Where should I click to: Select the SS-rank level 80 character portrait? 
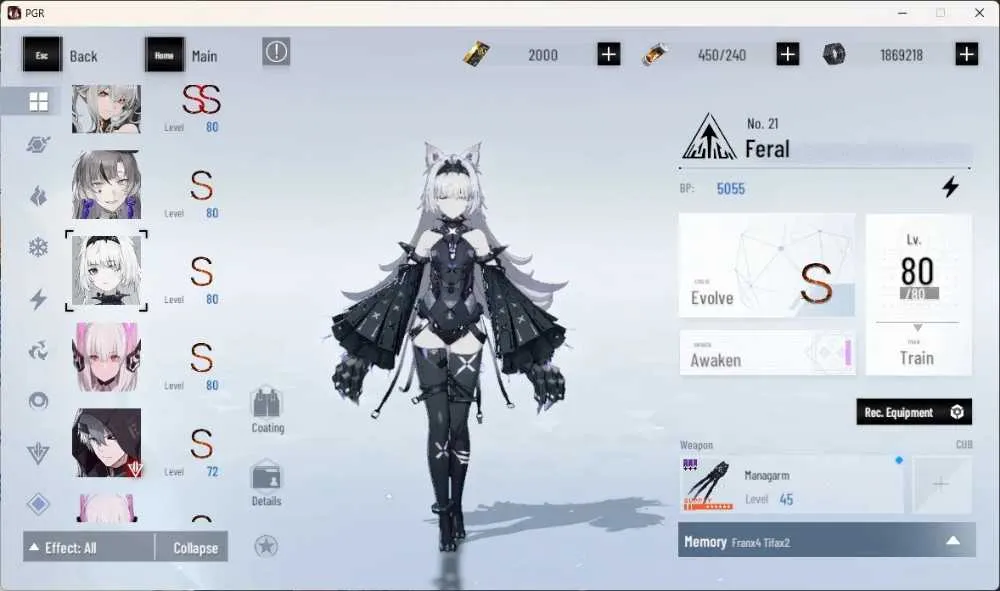click(x=107, y=108)
